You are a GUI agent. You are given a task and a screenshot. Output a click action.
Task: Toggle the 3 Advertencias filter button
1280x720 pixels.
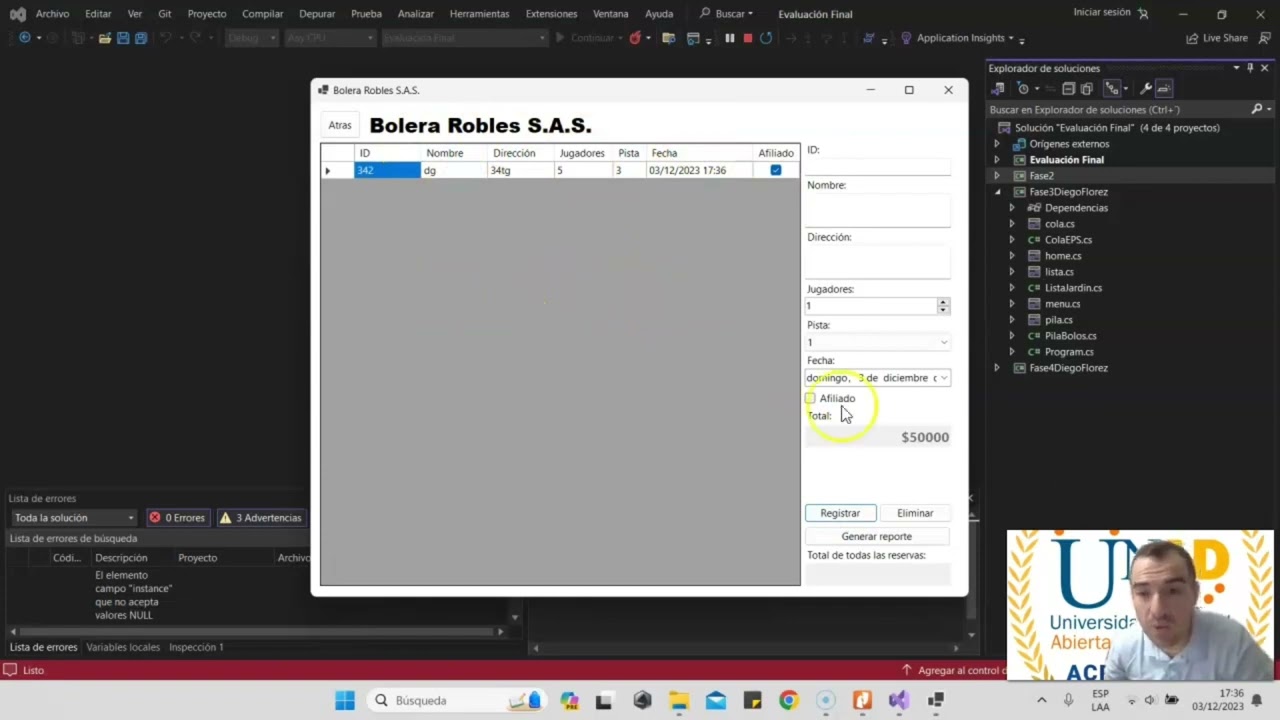(260, 518)
